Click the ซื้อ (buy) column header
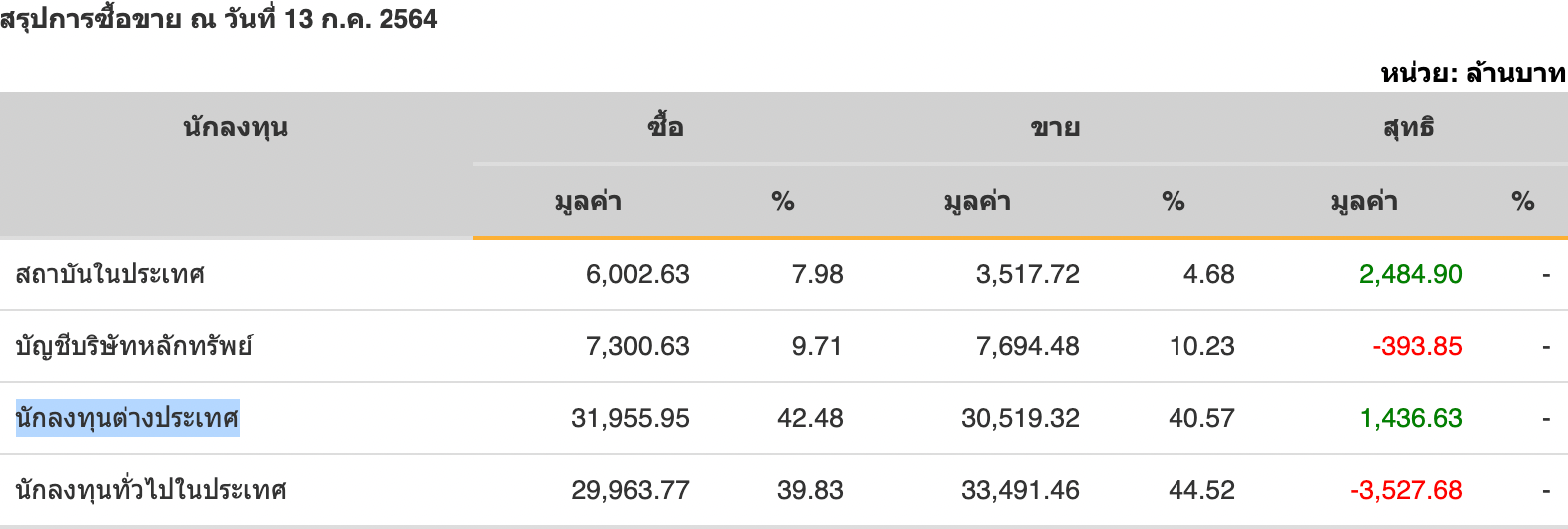The width and height of the screenshot is (1568, 529). (x=665, y=127)
